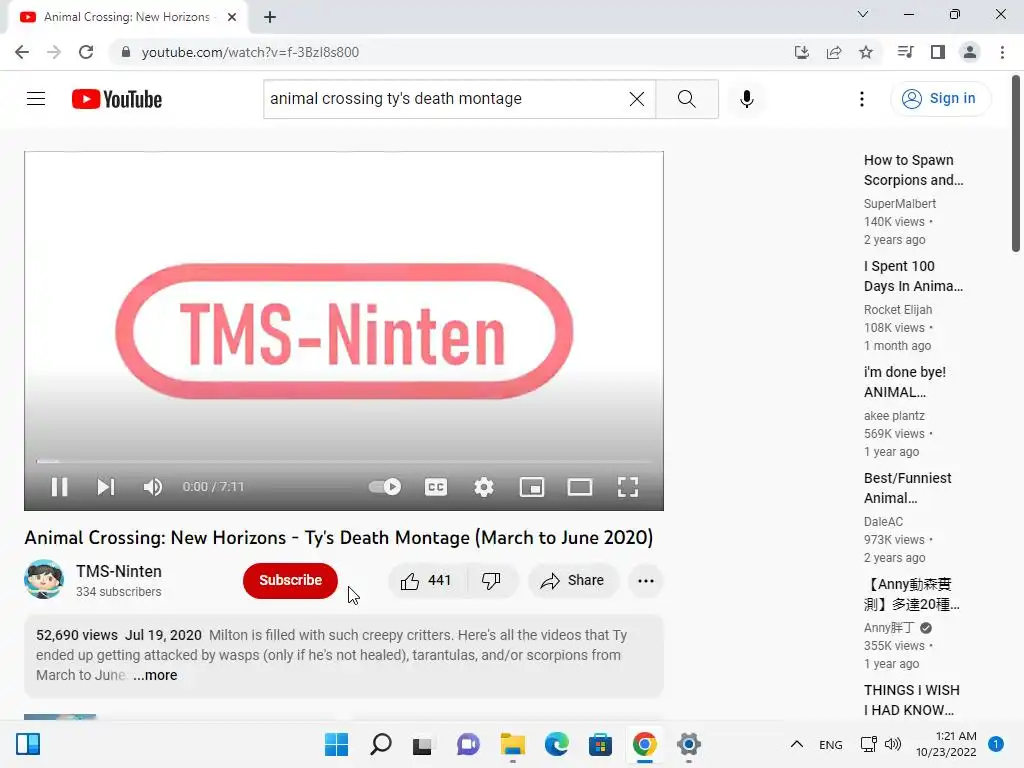Viewport: 1024px width, 768px height.
Task: Open 'Best/Funniest Animal...' video
Action: coord(907,488)
